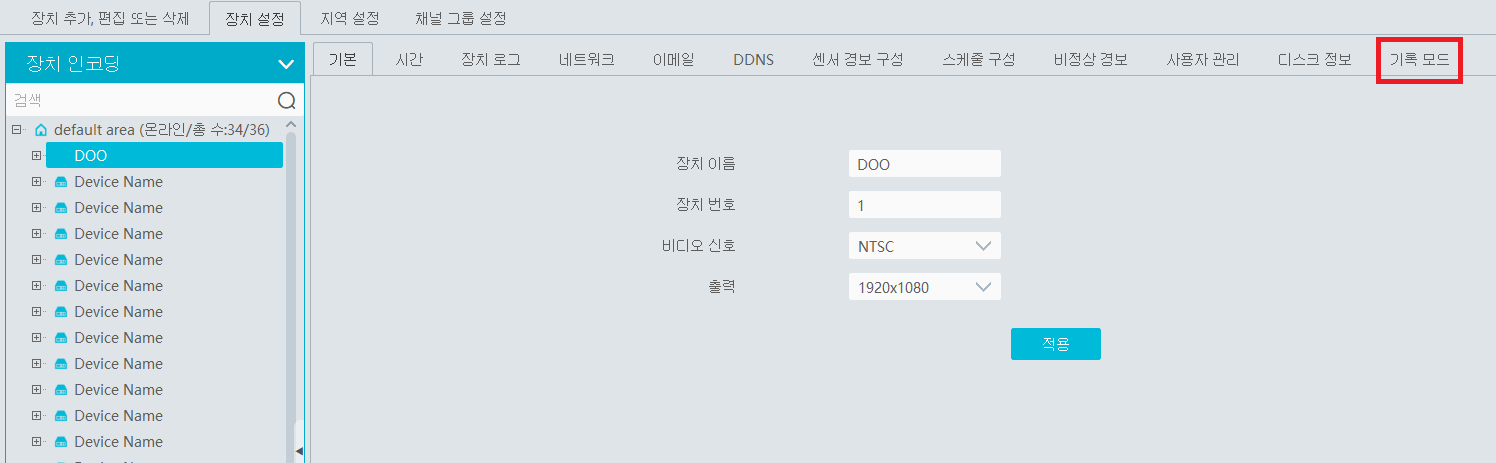Viewport: 1496px width, 463px height.
Task: Open the 채널 그룹 설정 tab
Action: 460,19
